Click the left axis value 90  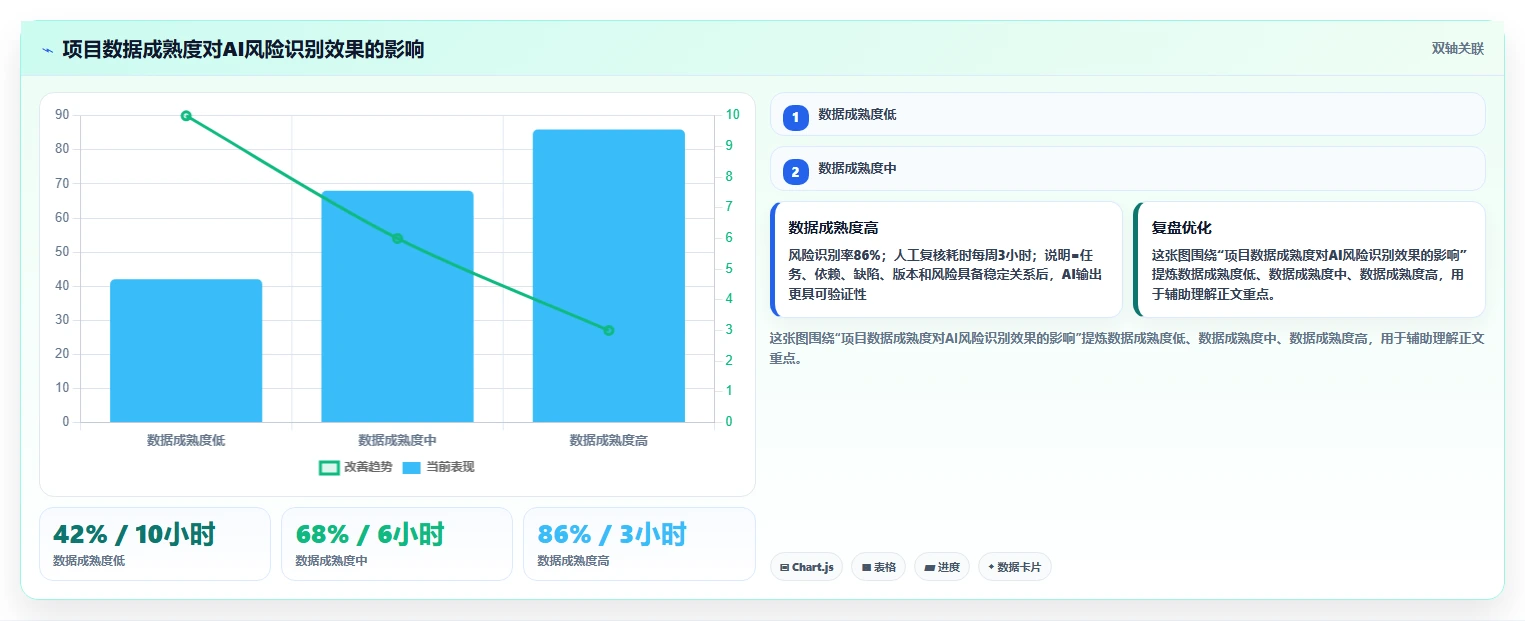(x=62, y=115)
